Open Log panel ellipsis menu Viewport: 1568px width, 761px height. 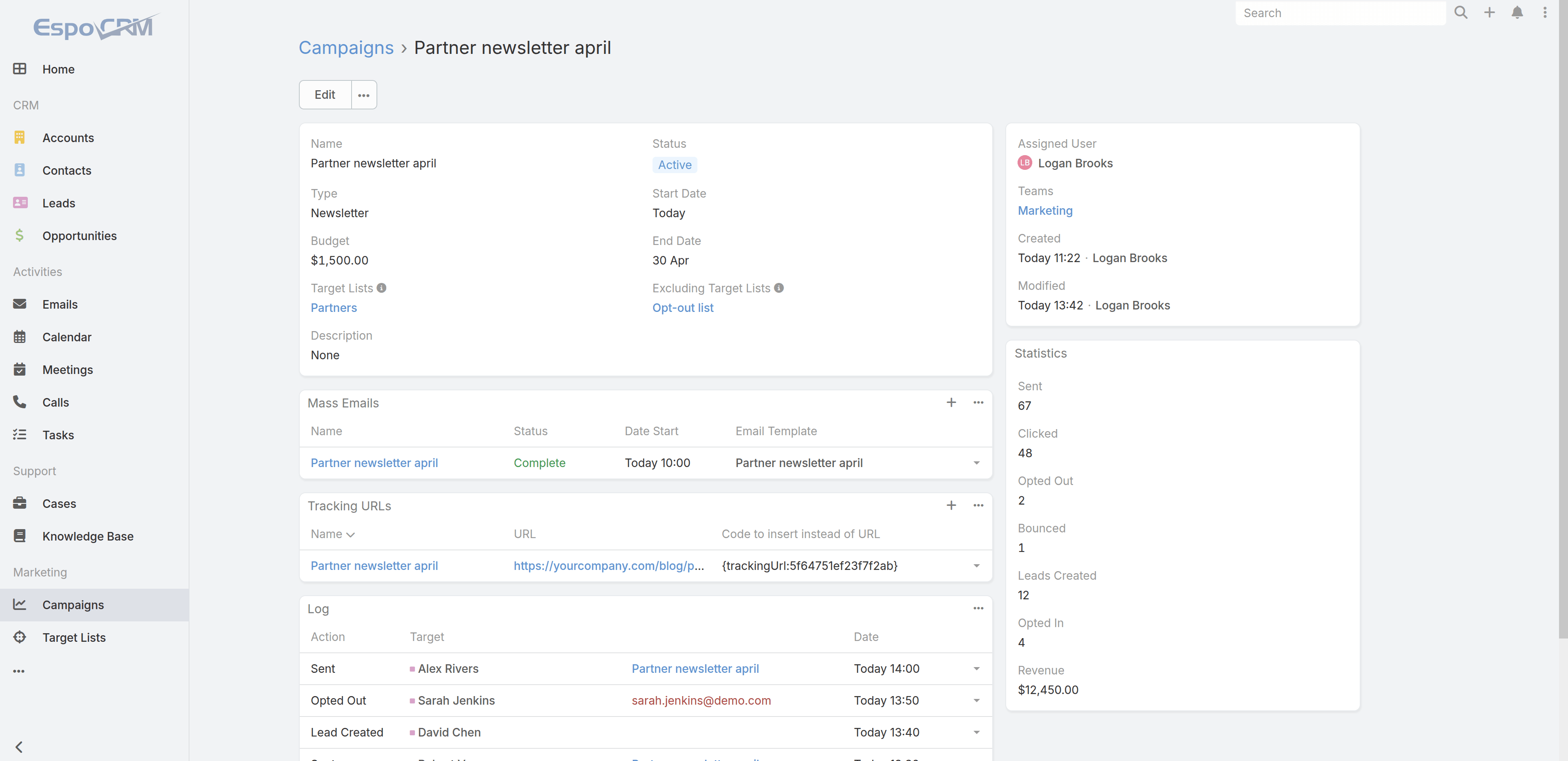(x=978, y=608)
